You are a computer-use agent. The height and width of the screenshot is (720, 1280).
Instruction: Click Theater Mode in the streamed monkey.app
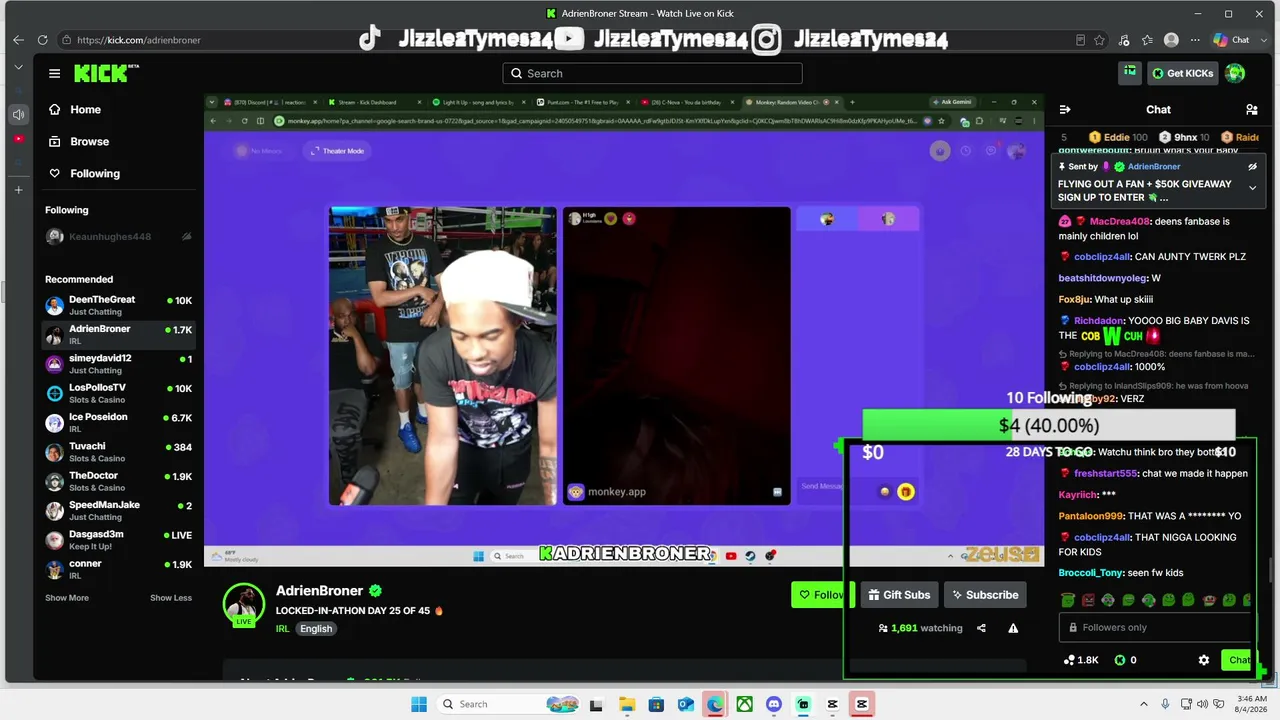point(337,151)
